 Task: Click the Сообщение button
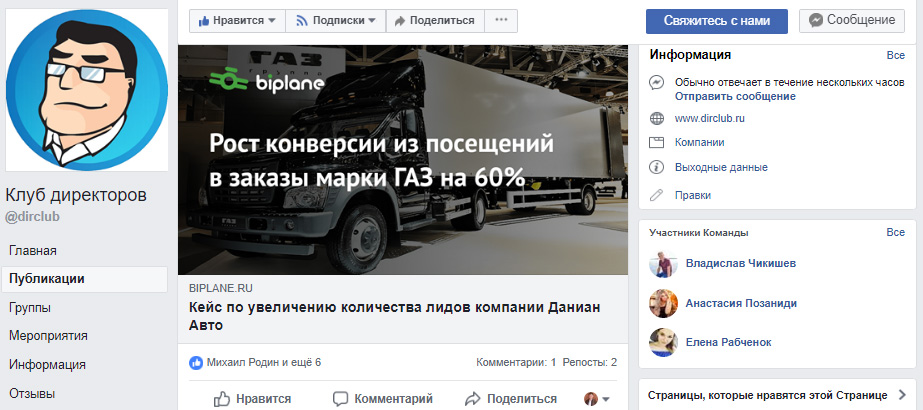[x=852, y=21]
